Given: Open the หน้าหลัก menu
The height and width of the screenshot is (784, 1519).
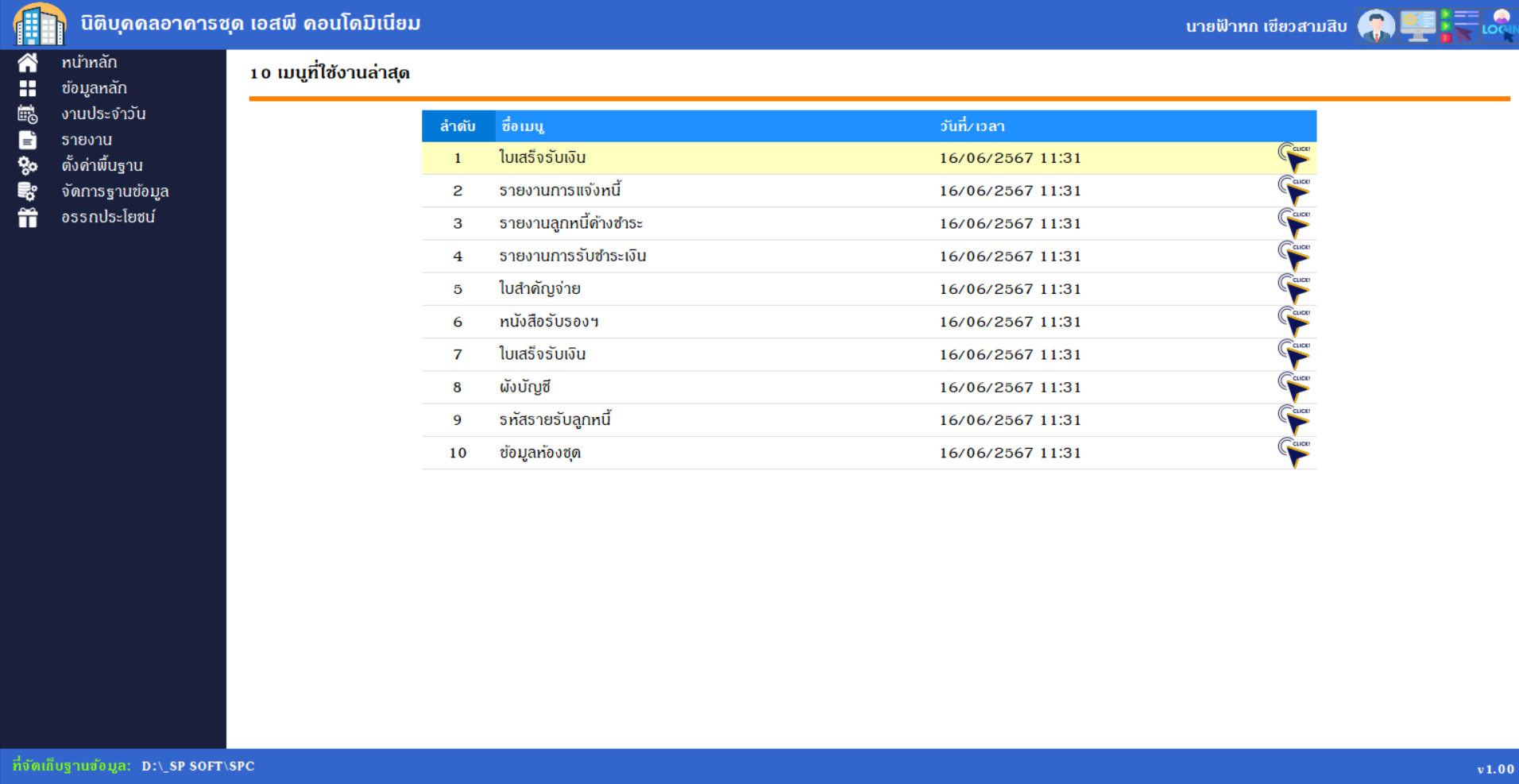Looking at the screenshot, I should (x=89, y=62).
